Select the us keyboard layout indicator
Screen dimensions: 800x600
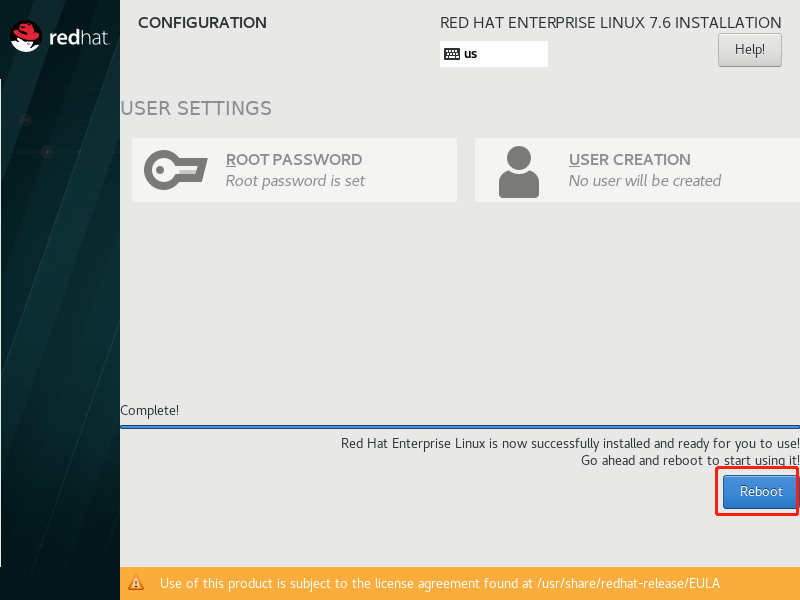click(x=493, y=54)
